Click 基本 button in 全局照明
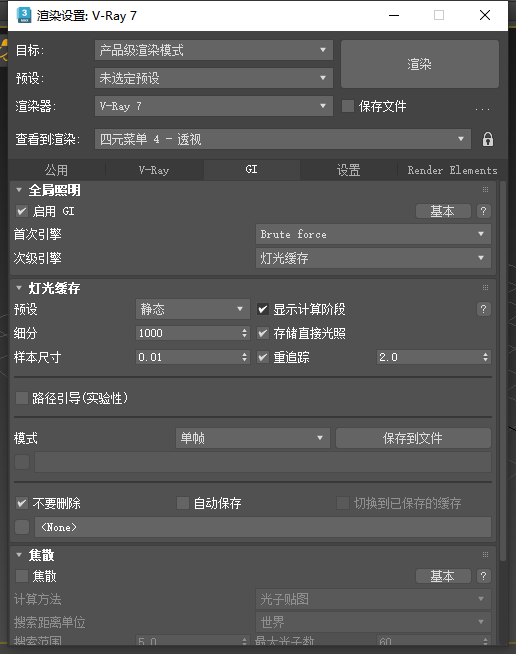The height and width of the screenshot is (654, 516). pos(443,211)
